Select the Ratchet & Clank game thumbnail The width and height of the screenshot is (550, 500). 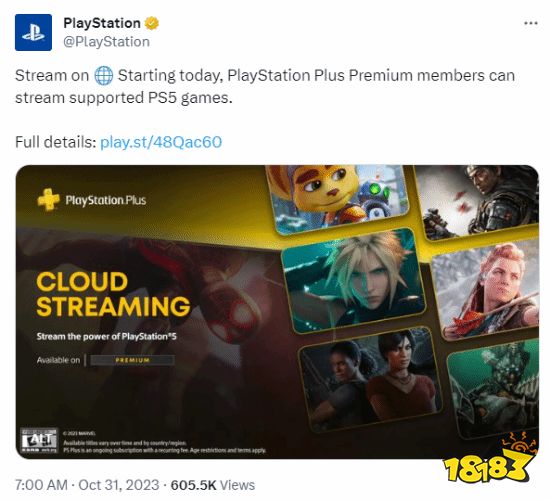337,199
